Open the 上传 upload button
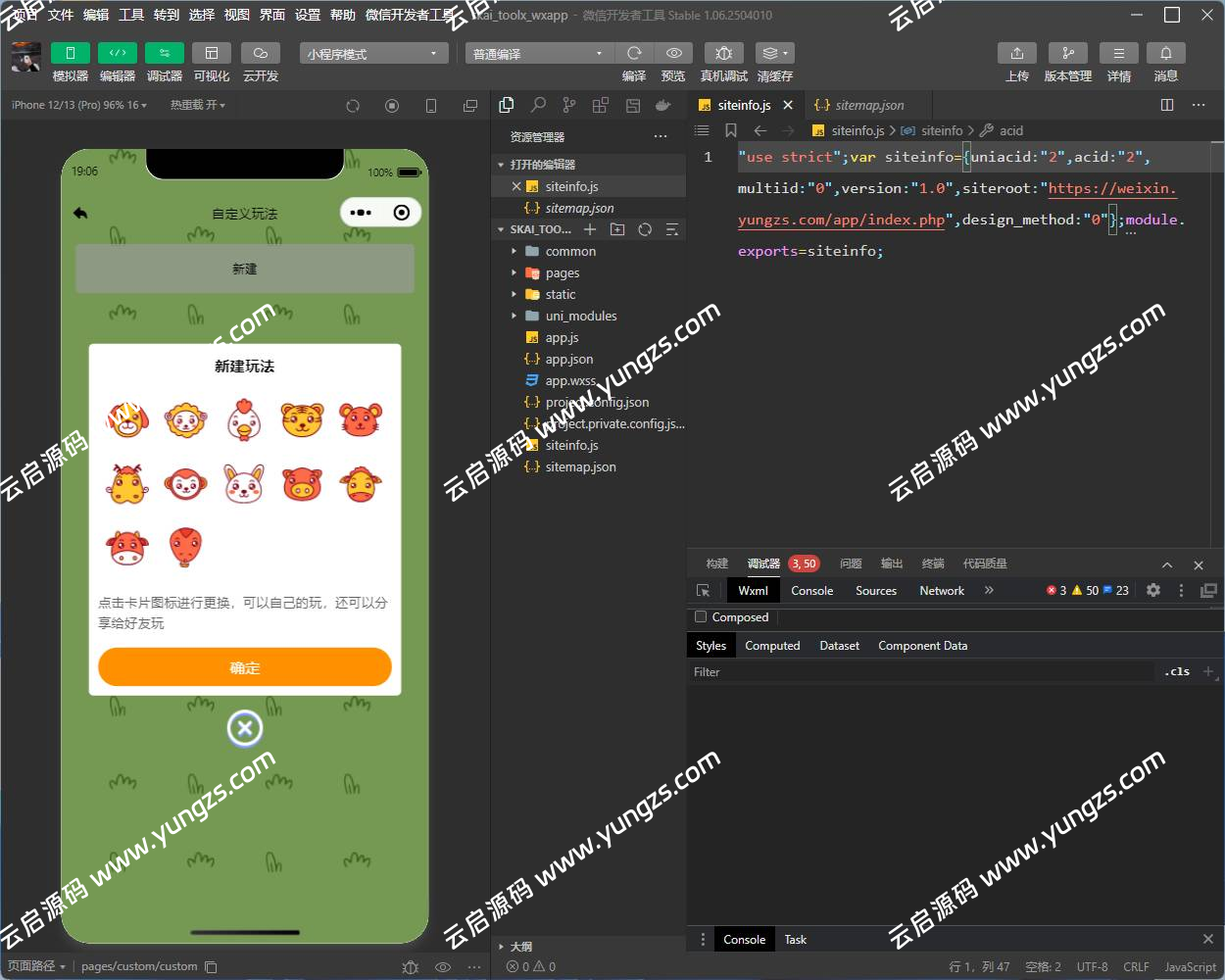 click(1016, 53)
